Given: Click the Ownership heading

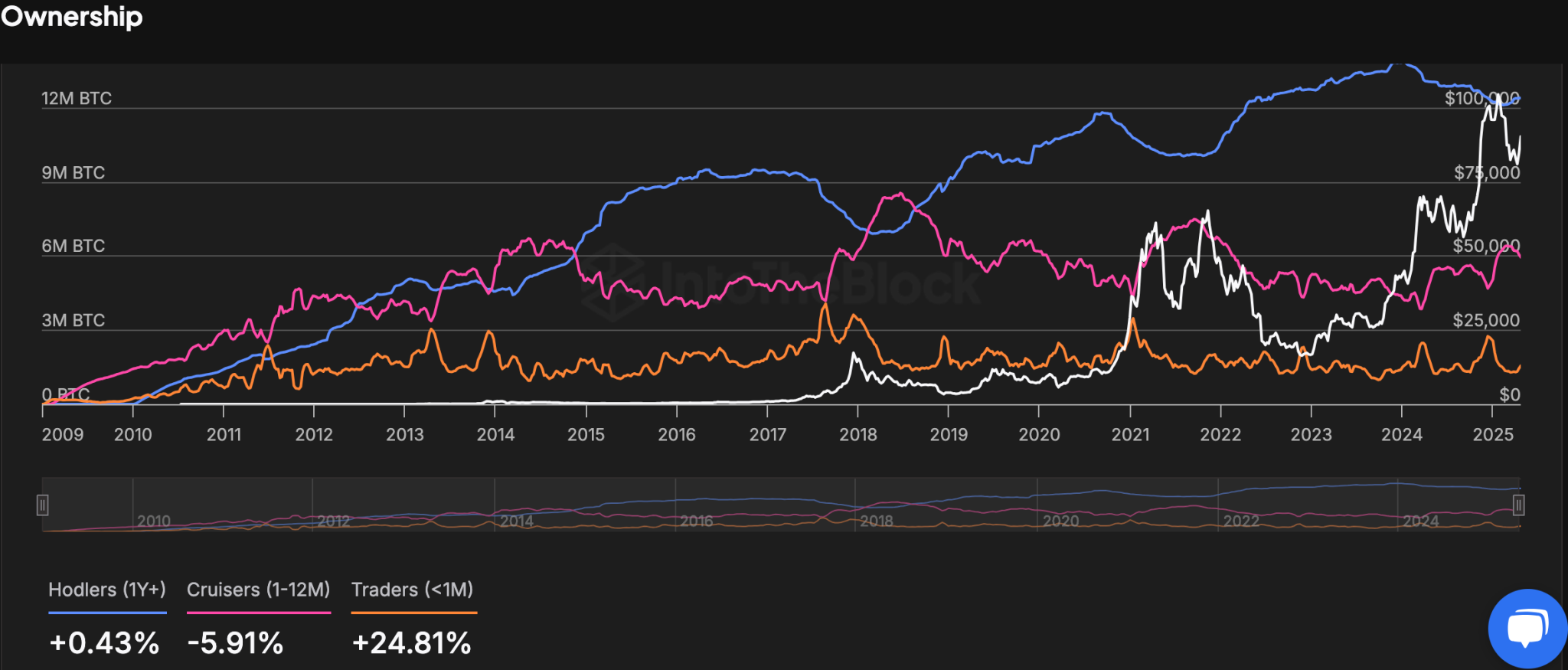Looking at the screenshot, I should 72,17.
